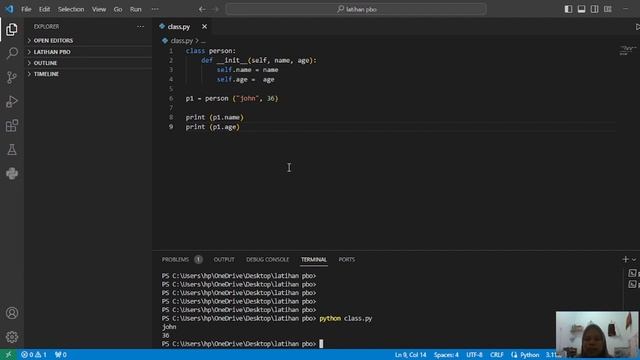Click the terminal input cursor prompt
This screenshot has height=360, width=640.
[321, 344]
